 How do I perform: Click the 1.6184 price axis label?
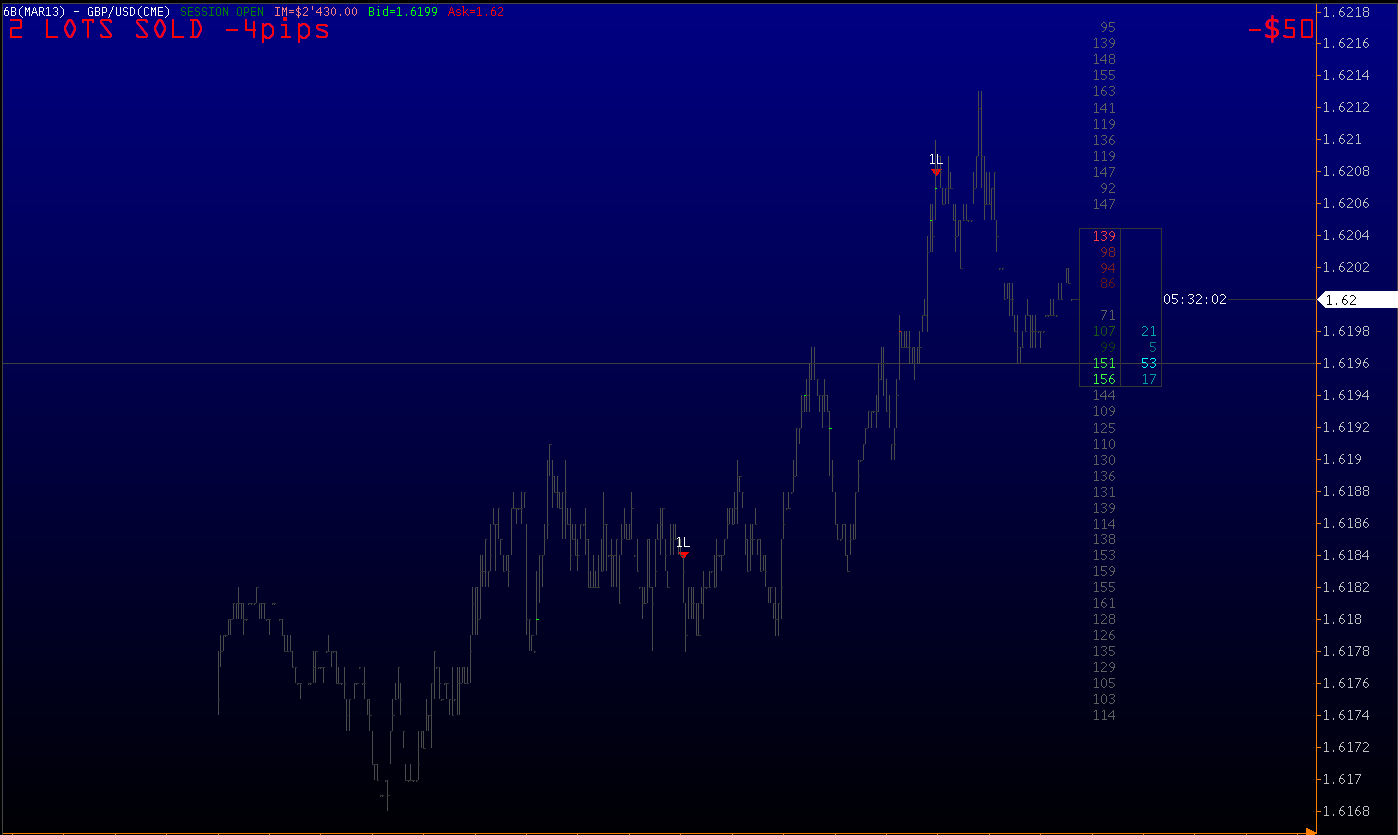point(1345,556)
